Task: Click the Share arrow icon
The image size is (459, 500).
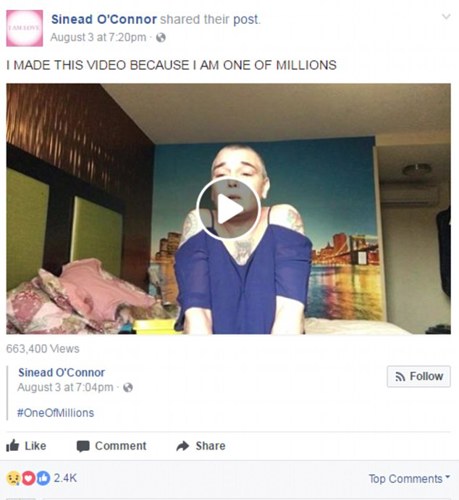Action: tap(183, 446)
